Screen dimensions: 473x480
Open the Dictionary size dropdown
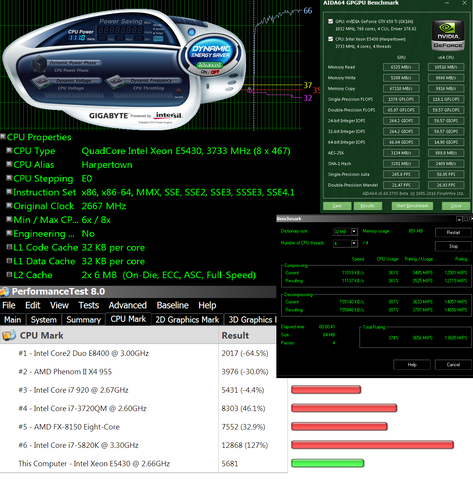click(x=354, y=231)
